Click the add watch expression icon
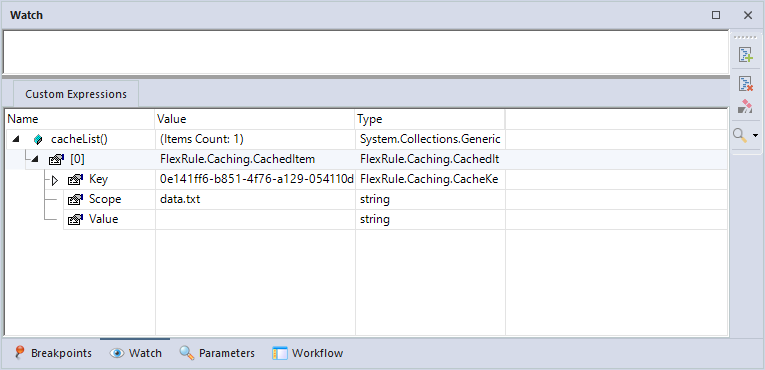Viewport: 765px width, 370px height. pos(745,55)
